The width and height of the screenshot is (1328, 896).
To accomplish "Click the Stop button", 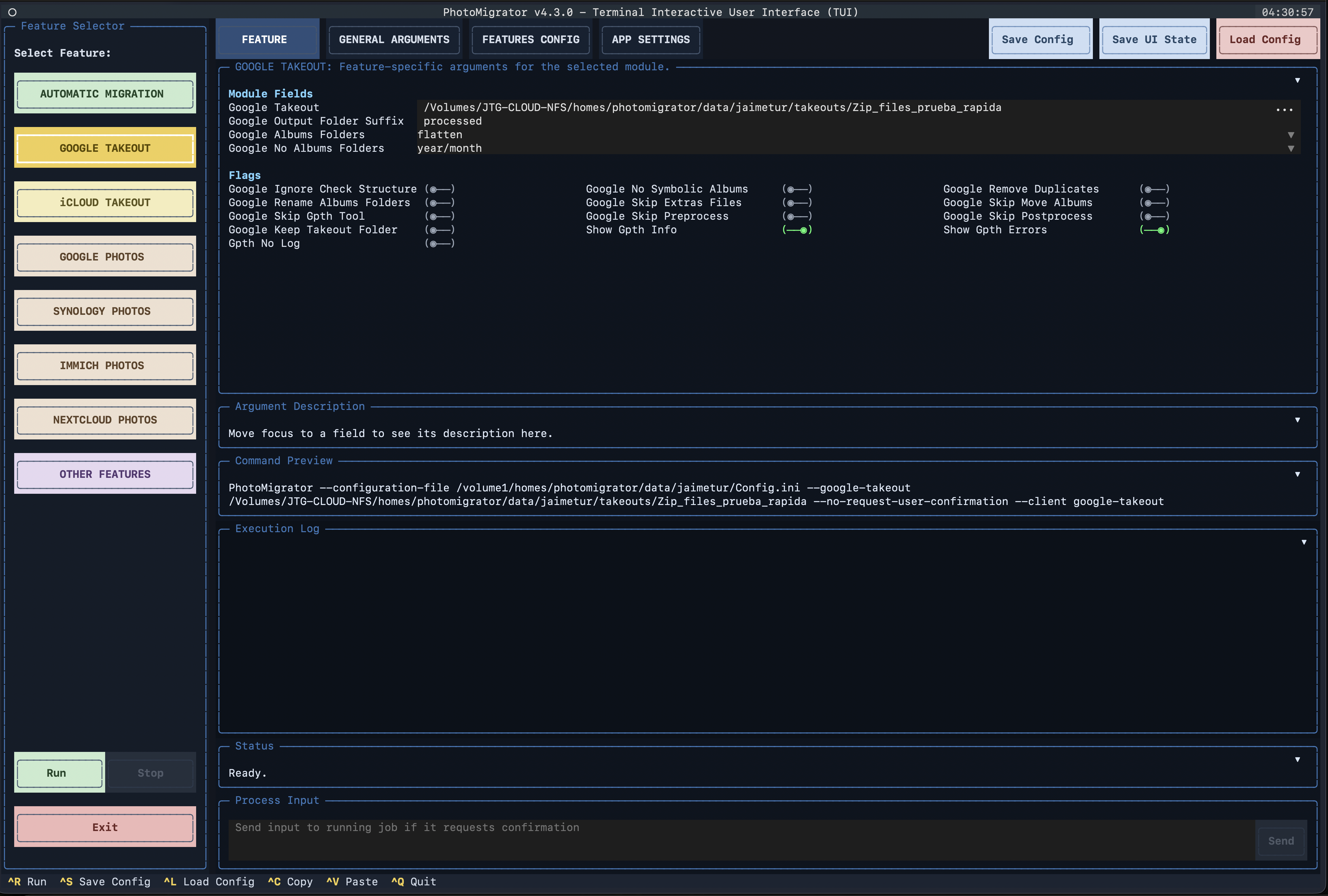I will coord(151,773).
